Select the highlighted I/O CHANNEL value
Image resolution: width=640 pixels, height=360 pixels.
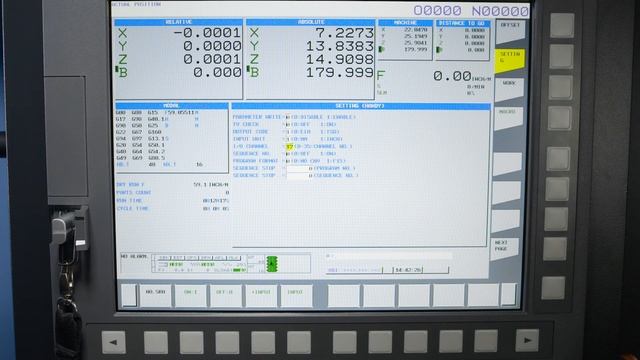coord(289,147)
